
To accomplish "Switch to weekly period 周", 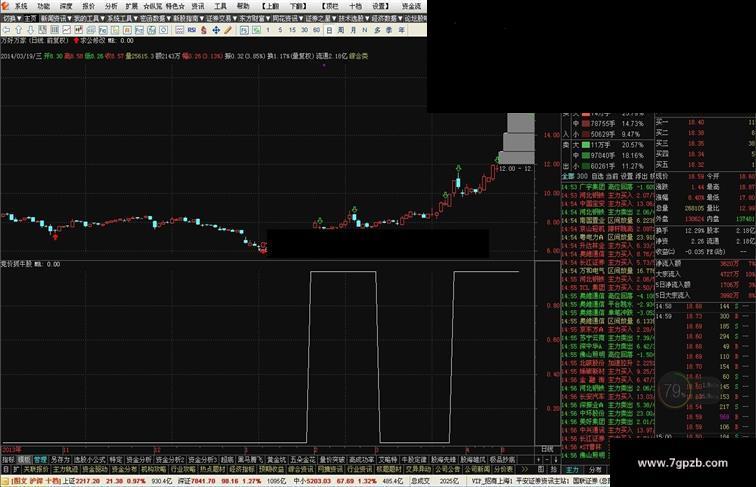I will tap(341, 30).
